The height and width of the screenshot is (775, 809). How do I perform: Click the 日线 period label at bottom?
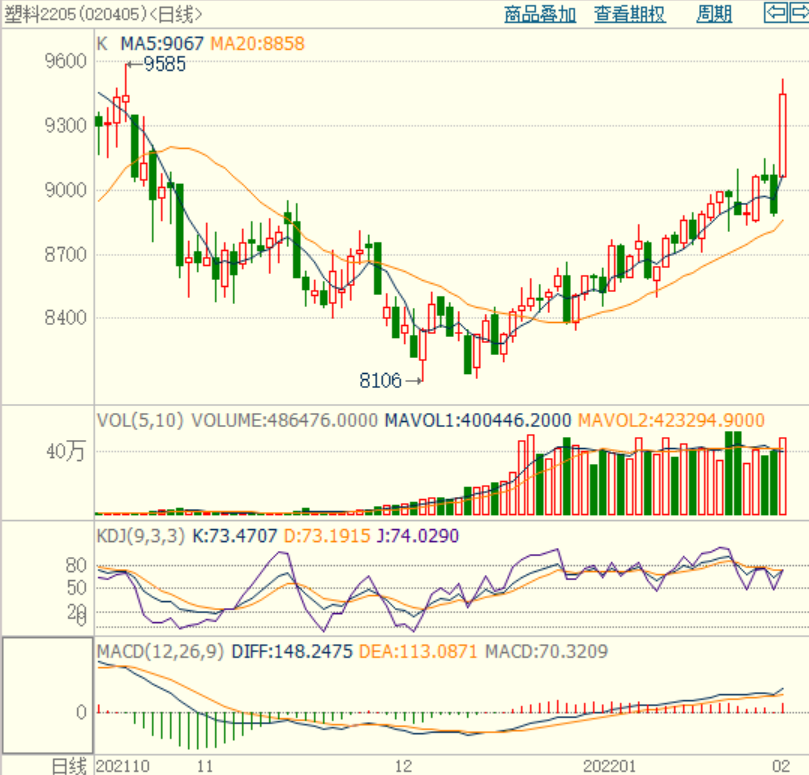coord(69,766)
